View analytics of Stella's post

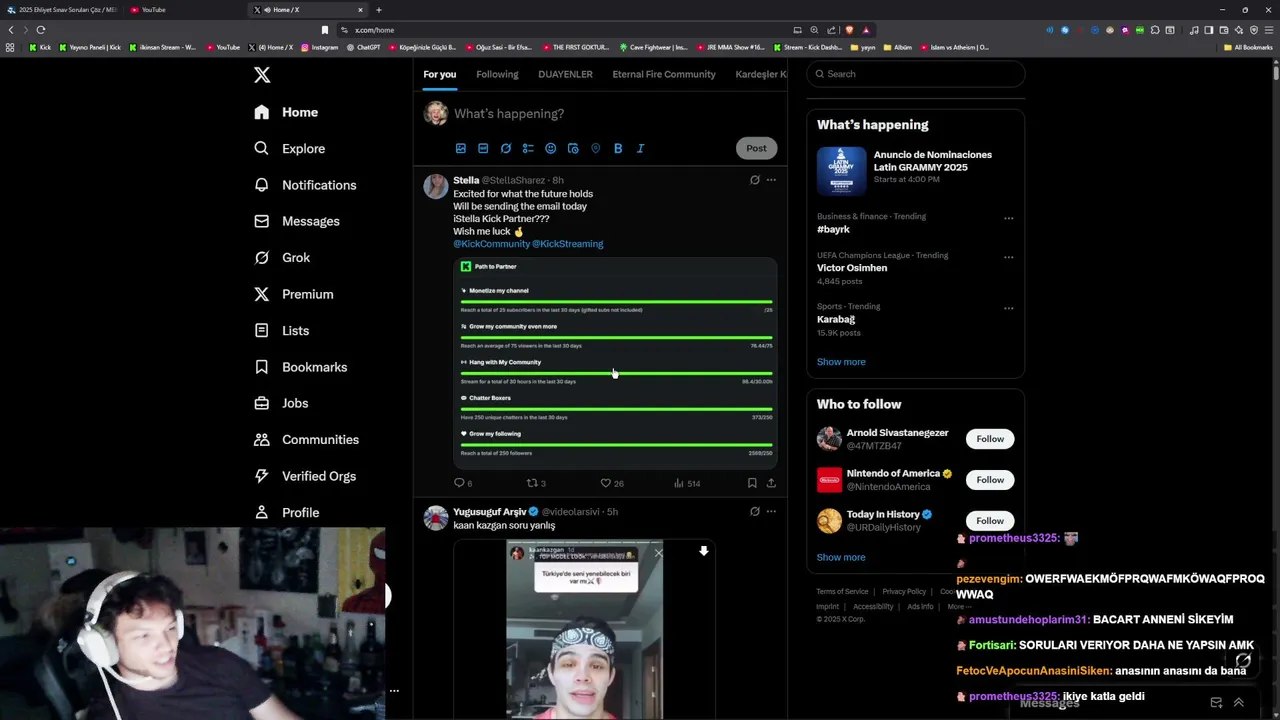pos(687,483)
